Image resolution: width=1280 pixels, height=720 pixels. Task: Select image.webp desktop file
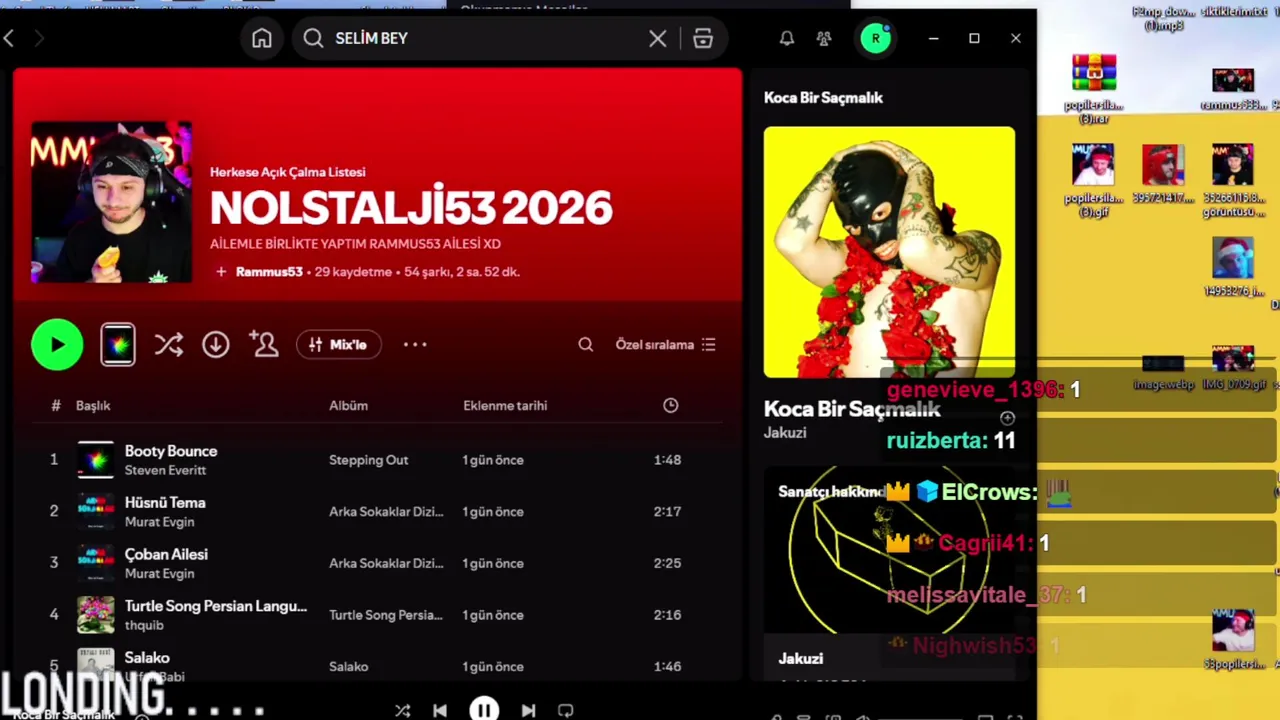[1163, 371]
